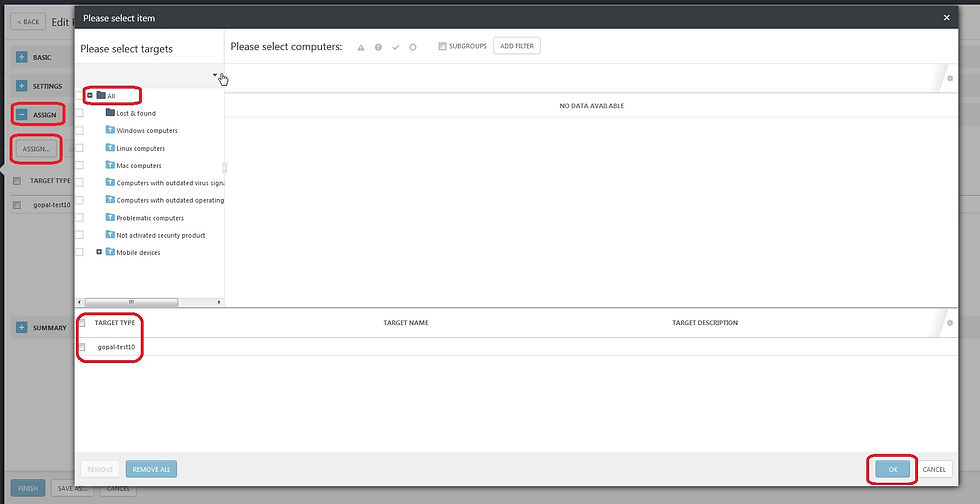980x504 pixels.
Task: Select the Problematic computers row text
Action: 150,218
